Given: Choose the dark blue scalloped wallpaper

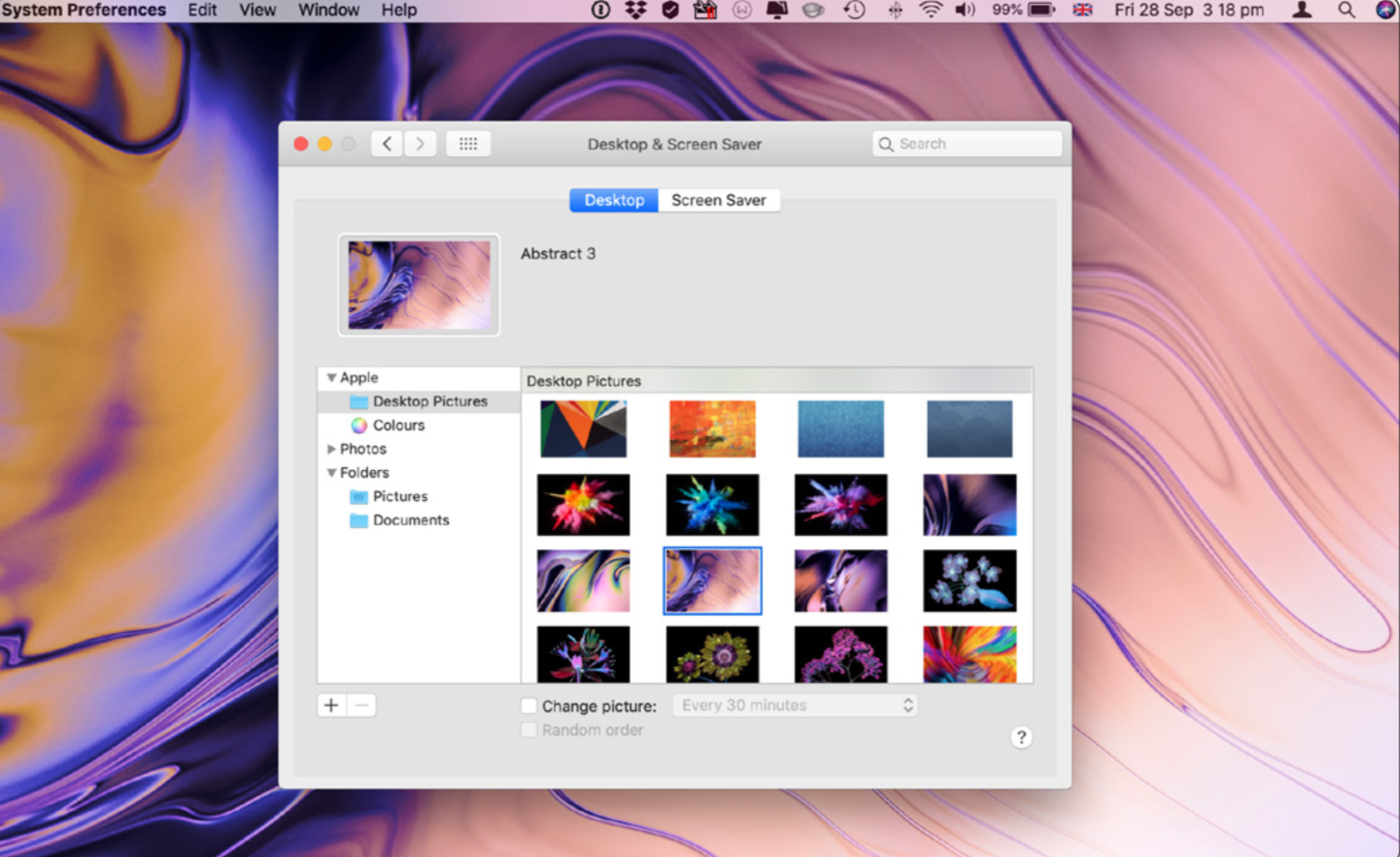Looking at the screenshot, I should tap(969, 428).
